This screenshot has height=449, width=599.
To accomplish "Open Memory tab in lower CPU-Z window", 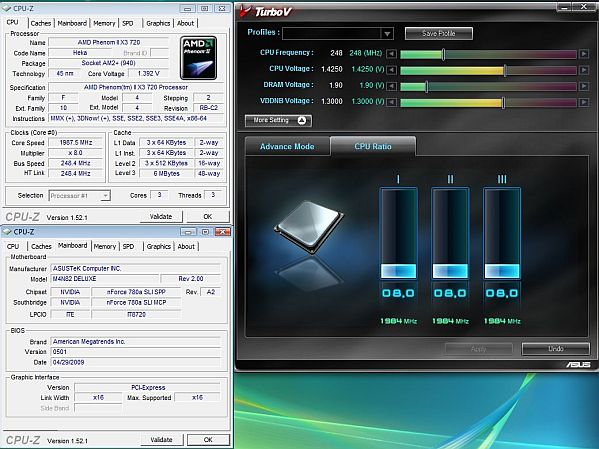I will [x=105, y=246].
